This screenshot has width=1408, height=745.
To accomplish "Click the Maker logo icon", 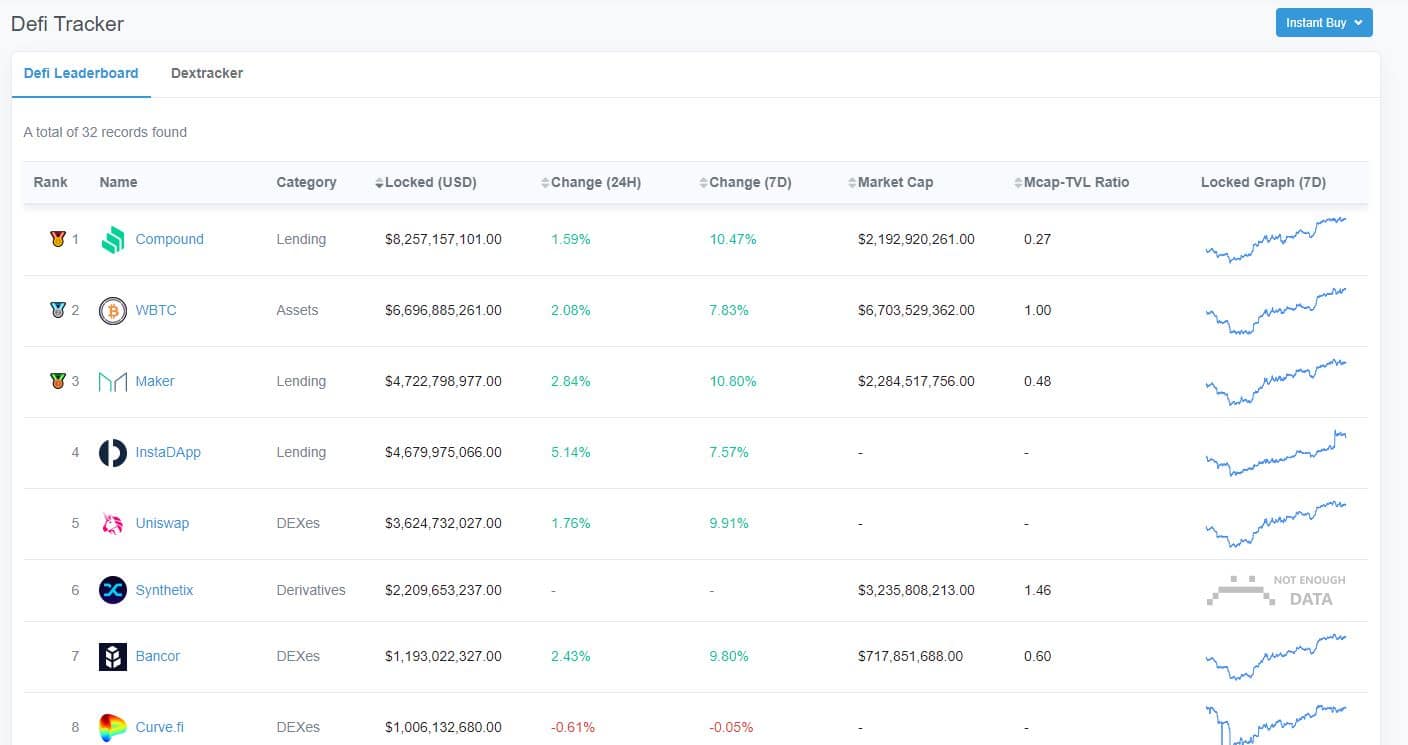I will [x=113, y=382].
